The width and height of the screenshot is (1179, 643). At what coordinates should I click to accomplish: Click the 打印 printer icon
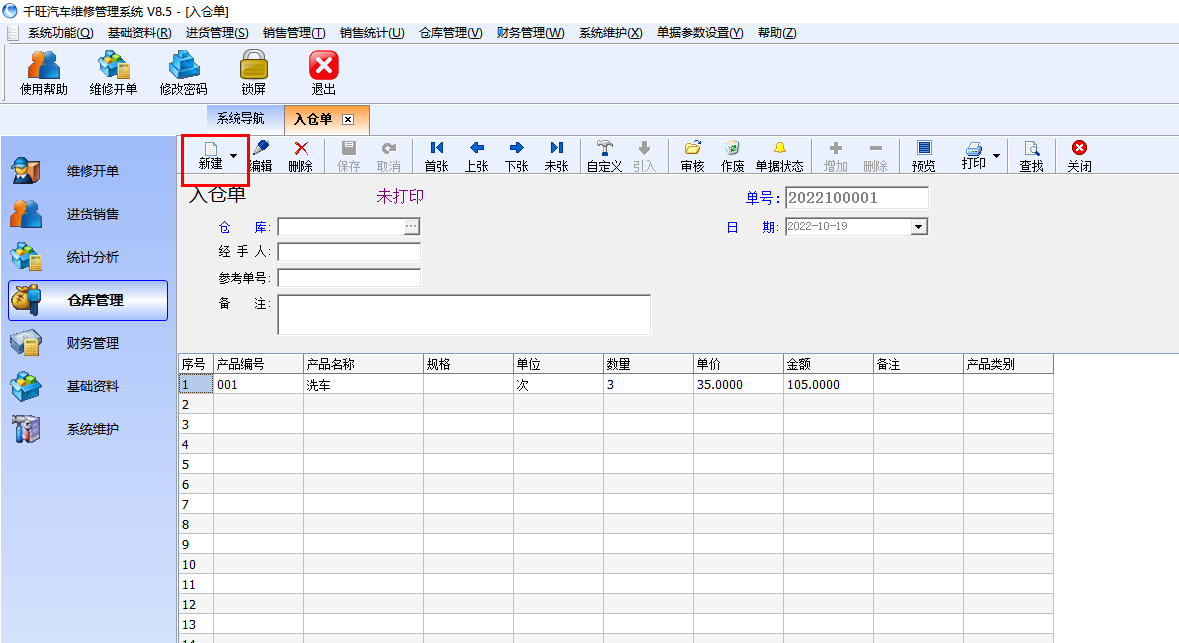pos(974,156)
